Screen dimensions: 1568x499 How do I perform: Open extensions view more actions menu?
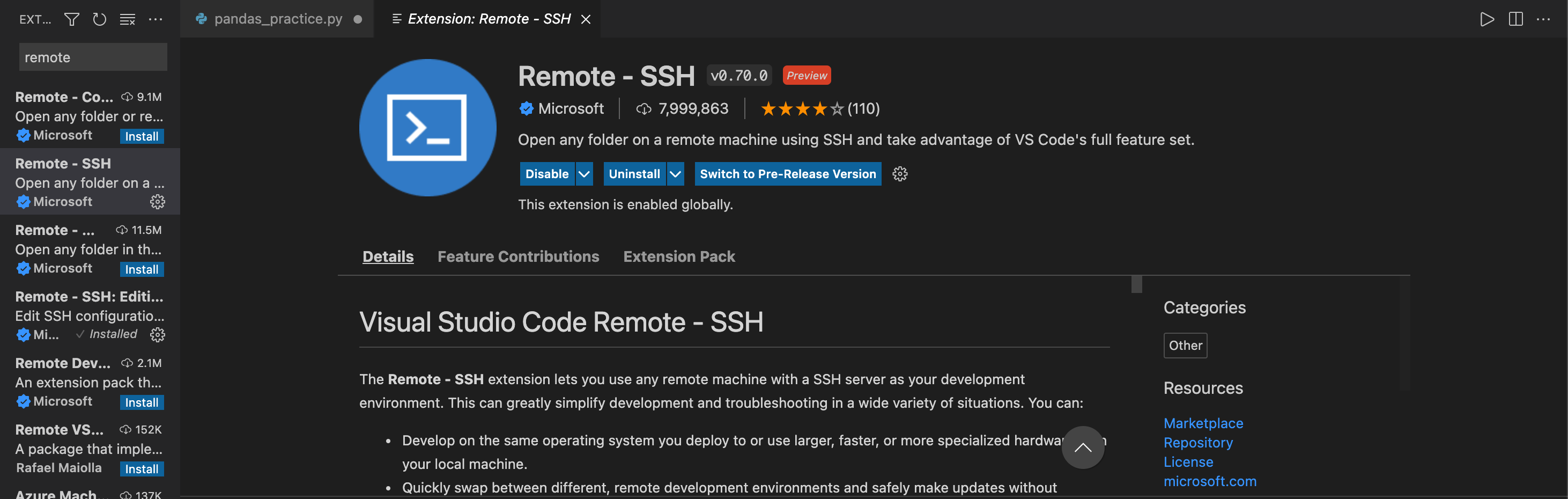(156, 19)
